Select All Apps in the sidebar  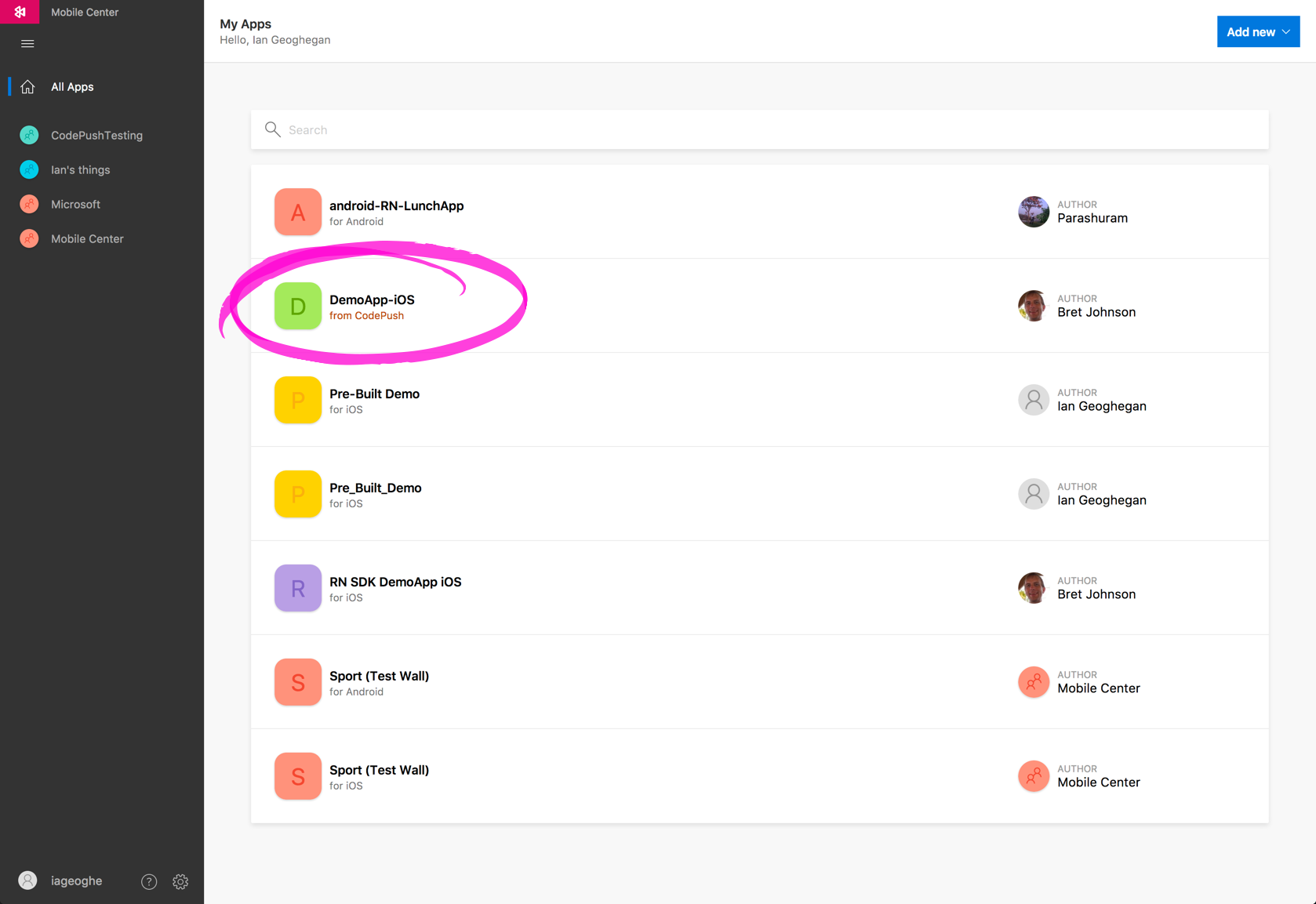pos(72,87)
